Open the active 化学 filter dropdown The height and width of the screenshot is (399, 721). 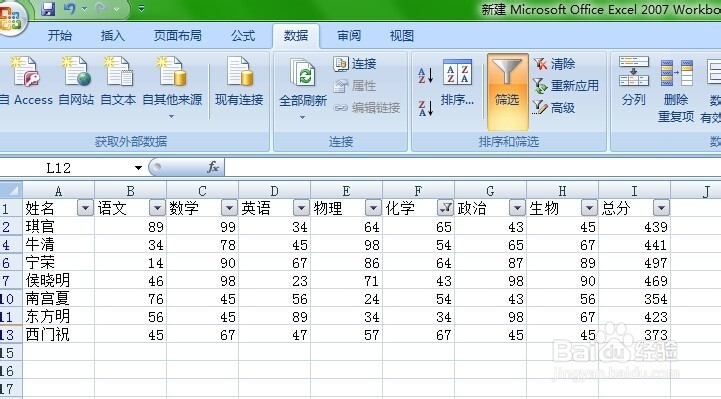445,208
